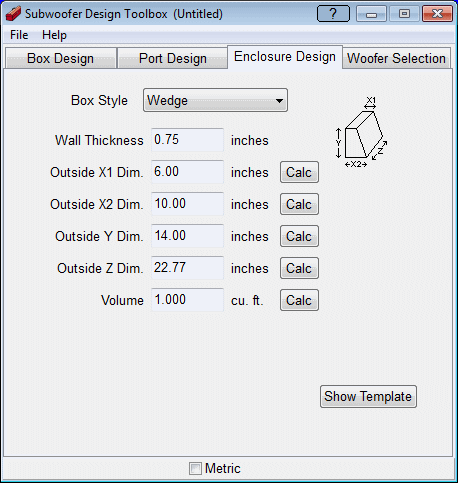Open the Box Style dropdown arrow
The image size is (458, 483).
coord(279,100)
